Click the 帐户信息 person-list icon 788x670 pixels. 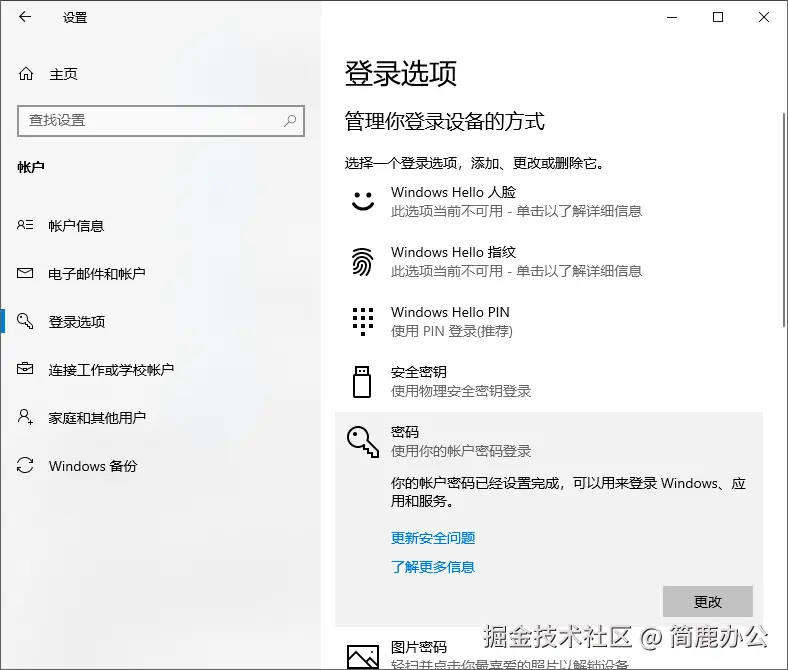click(25, 225)
